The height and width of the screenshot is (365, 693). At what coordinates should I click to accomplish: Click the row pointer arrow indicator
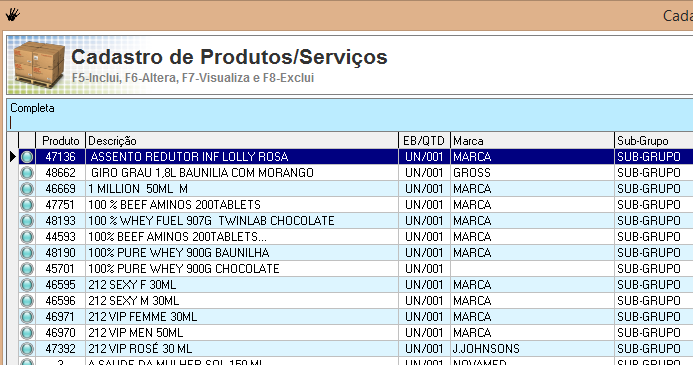click(x=12, y=156)
